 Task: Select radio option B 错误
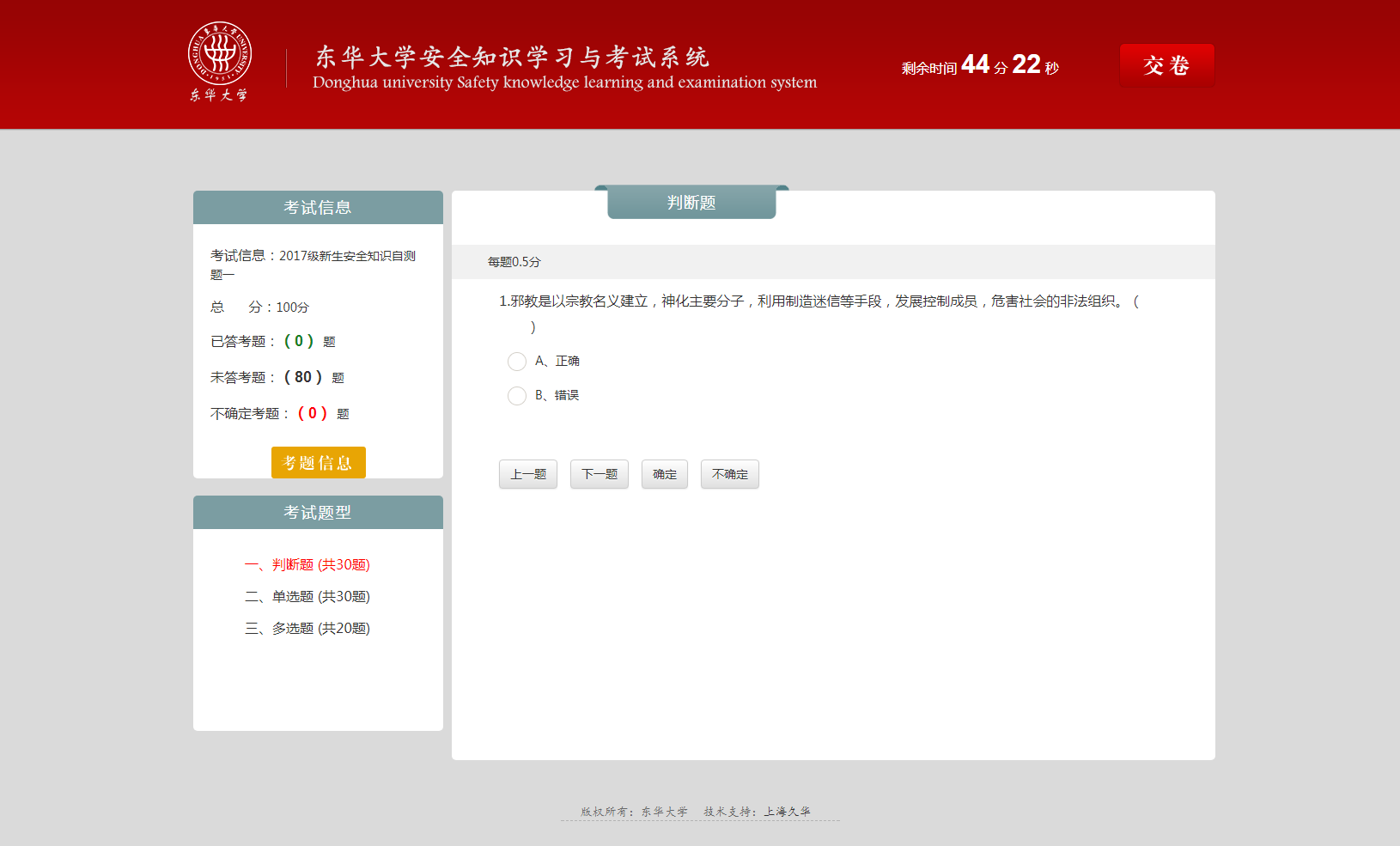click(517, 396)
